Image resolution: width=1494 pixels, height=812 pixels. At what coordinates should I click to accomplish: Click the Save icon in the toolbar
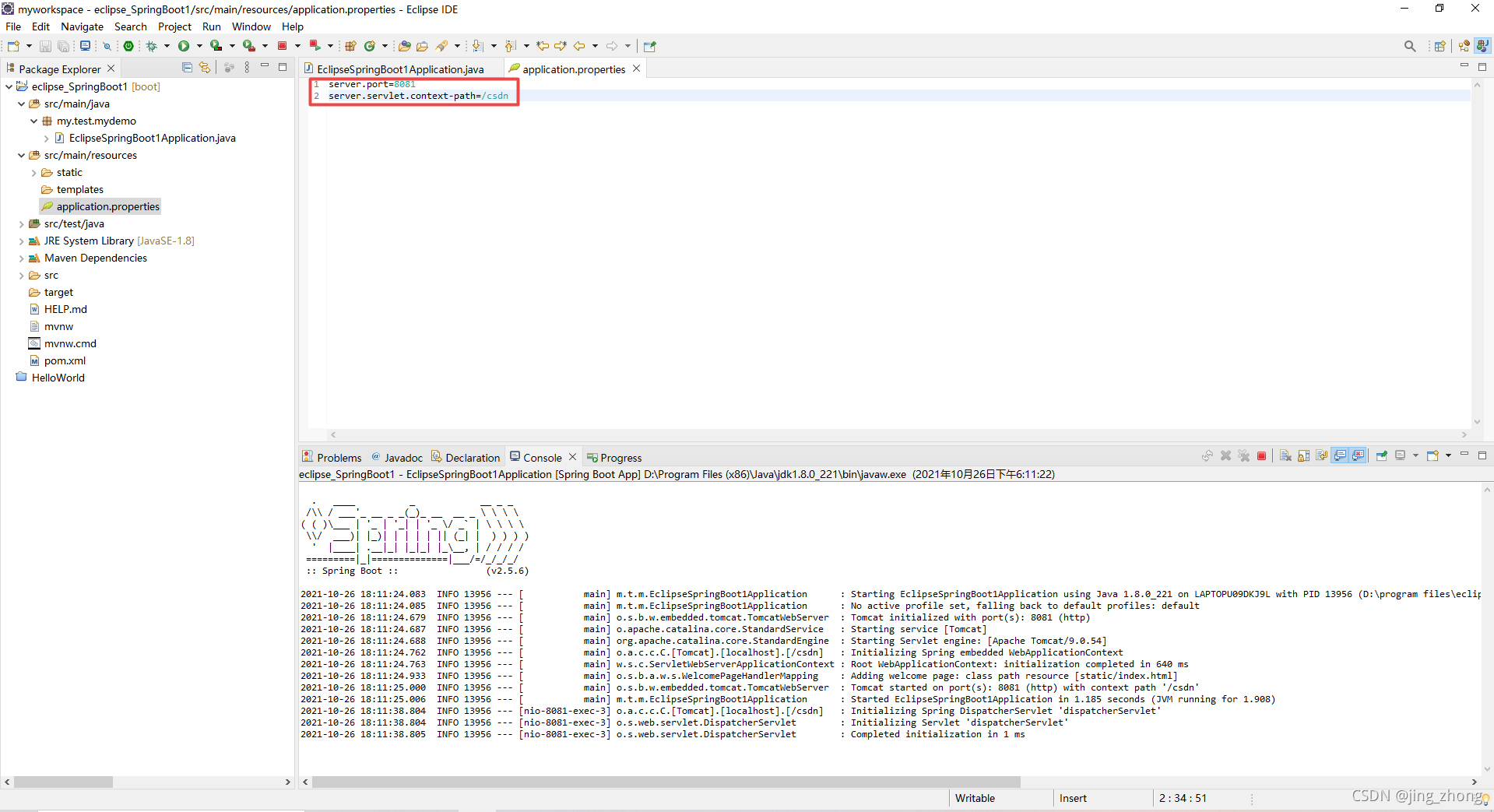point(45,46)
